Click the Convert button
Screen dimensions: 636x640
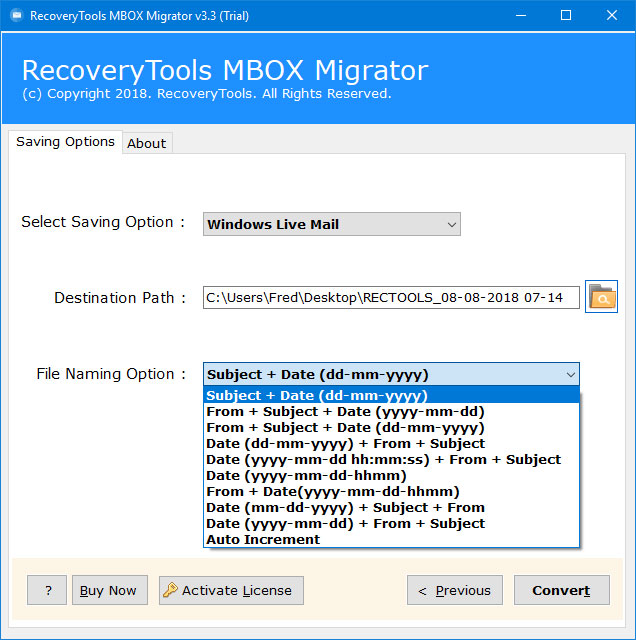(x=561, y=590)
